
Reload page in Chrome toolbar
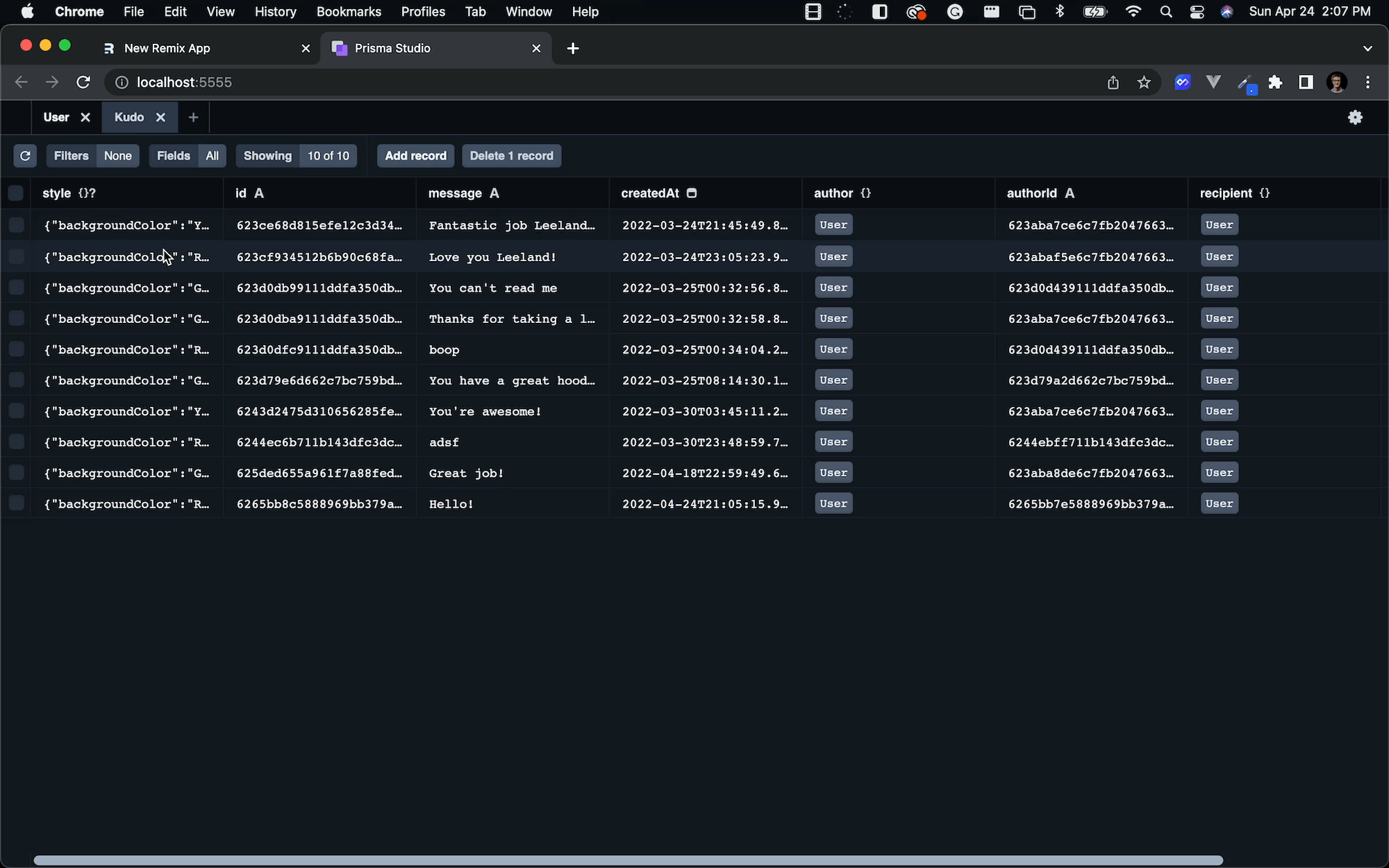[83, 83]
